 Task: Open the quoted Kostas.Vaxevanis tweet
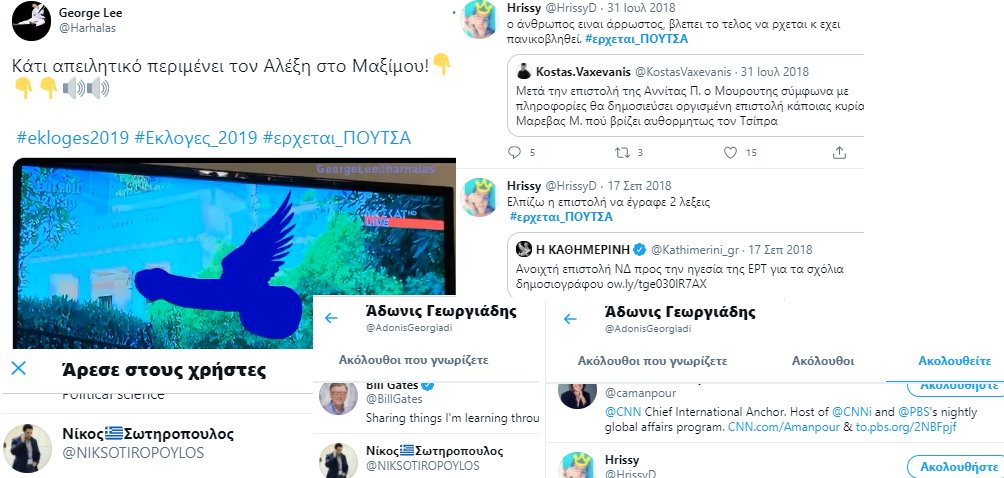pos(685,96)
